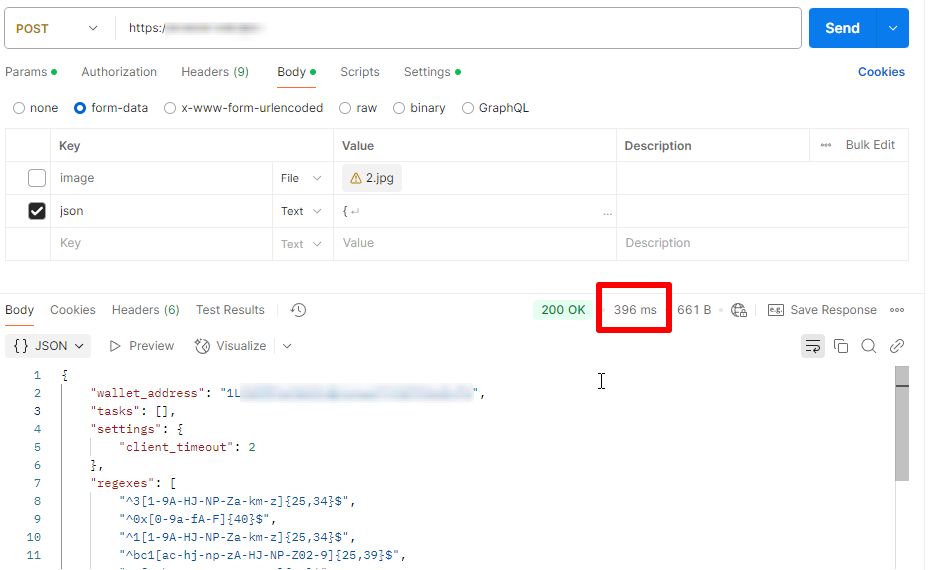Viewport: 937px width, 570px height.
Task: Check the image row checkbox
Action: click(36, 178)
